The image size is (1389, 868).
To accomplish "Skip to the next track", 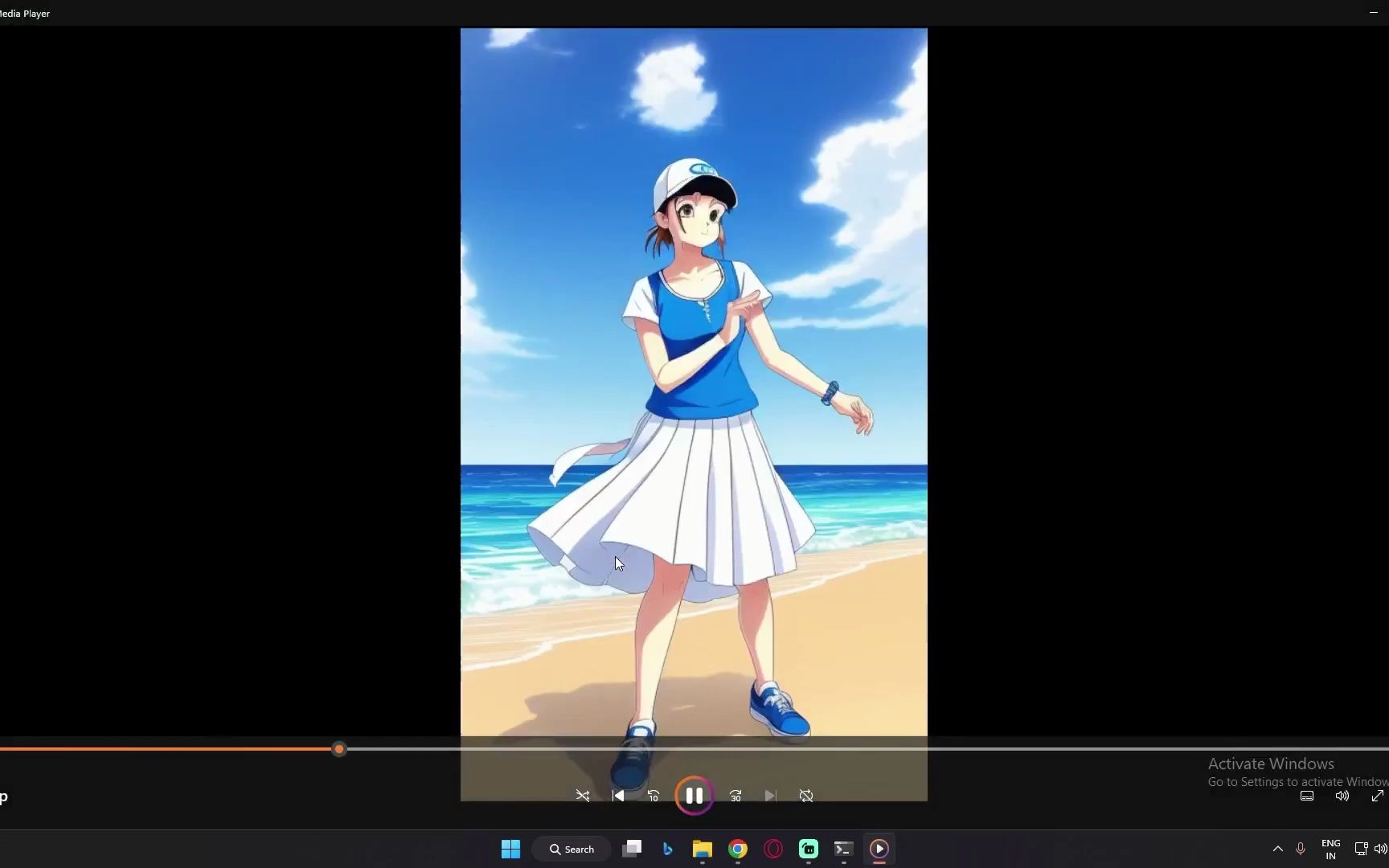I will point(770,796).
